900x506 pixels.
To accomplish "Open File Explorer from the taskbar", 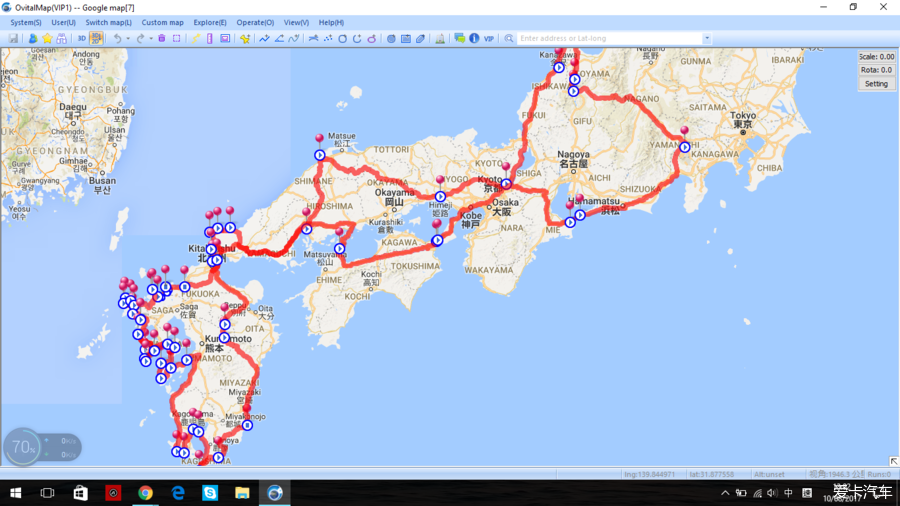I will pyautogui.click(x=242, y=493).
